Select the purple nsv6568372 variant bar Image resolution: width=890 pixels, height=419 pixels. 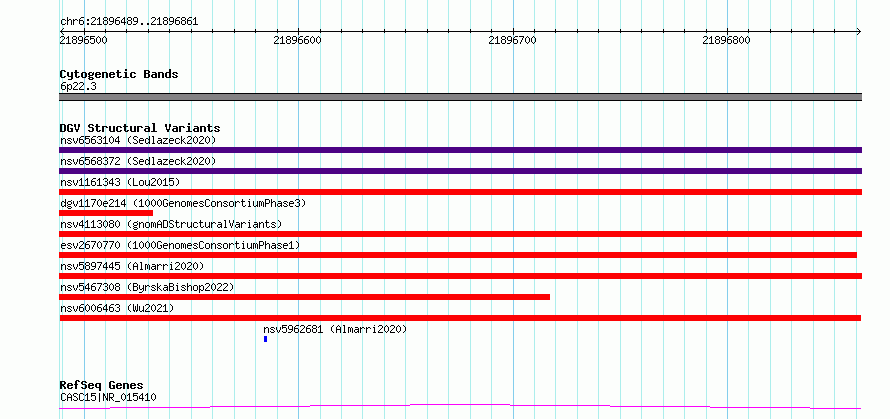(x=460, y=171)
